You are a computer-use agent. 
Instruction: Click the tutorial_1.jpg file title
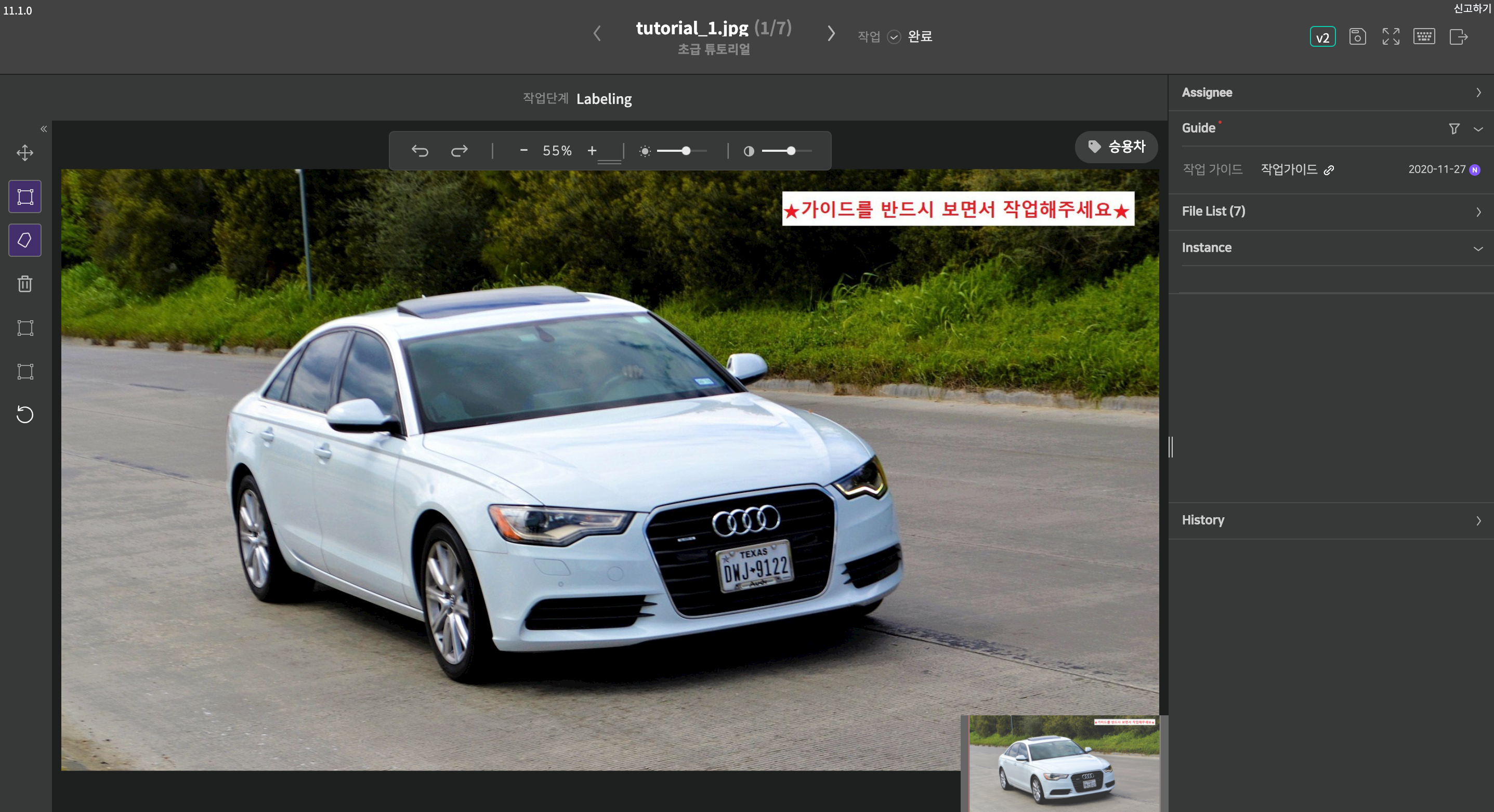692,28
